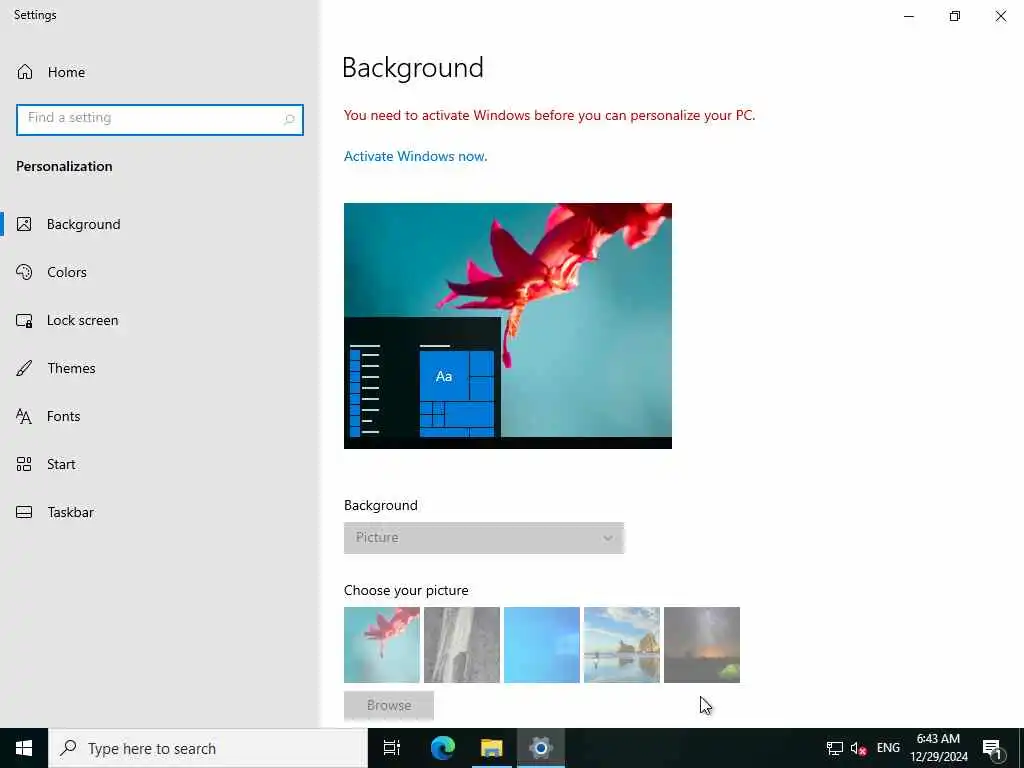Viewport: 1024px width, 768px height.
Task: Click the muted volume tray icon
Action: pyautogui.click(x=858, y=748)
